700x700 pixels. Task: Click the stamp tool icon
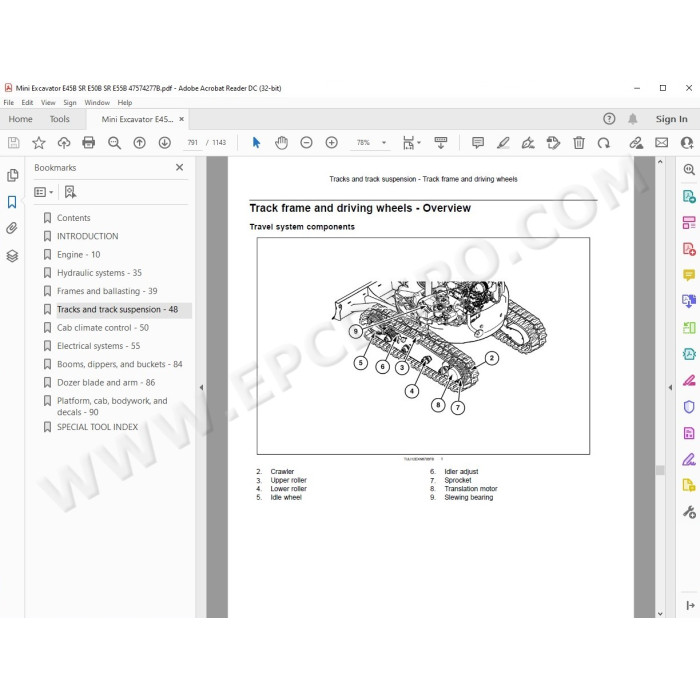553,143
